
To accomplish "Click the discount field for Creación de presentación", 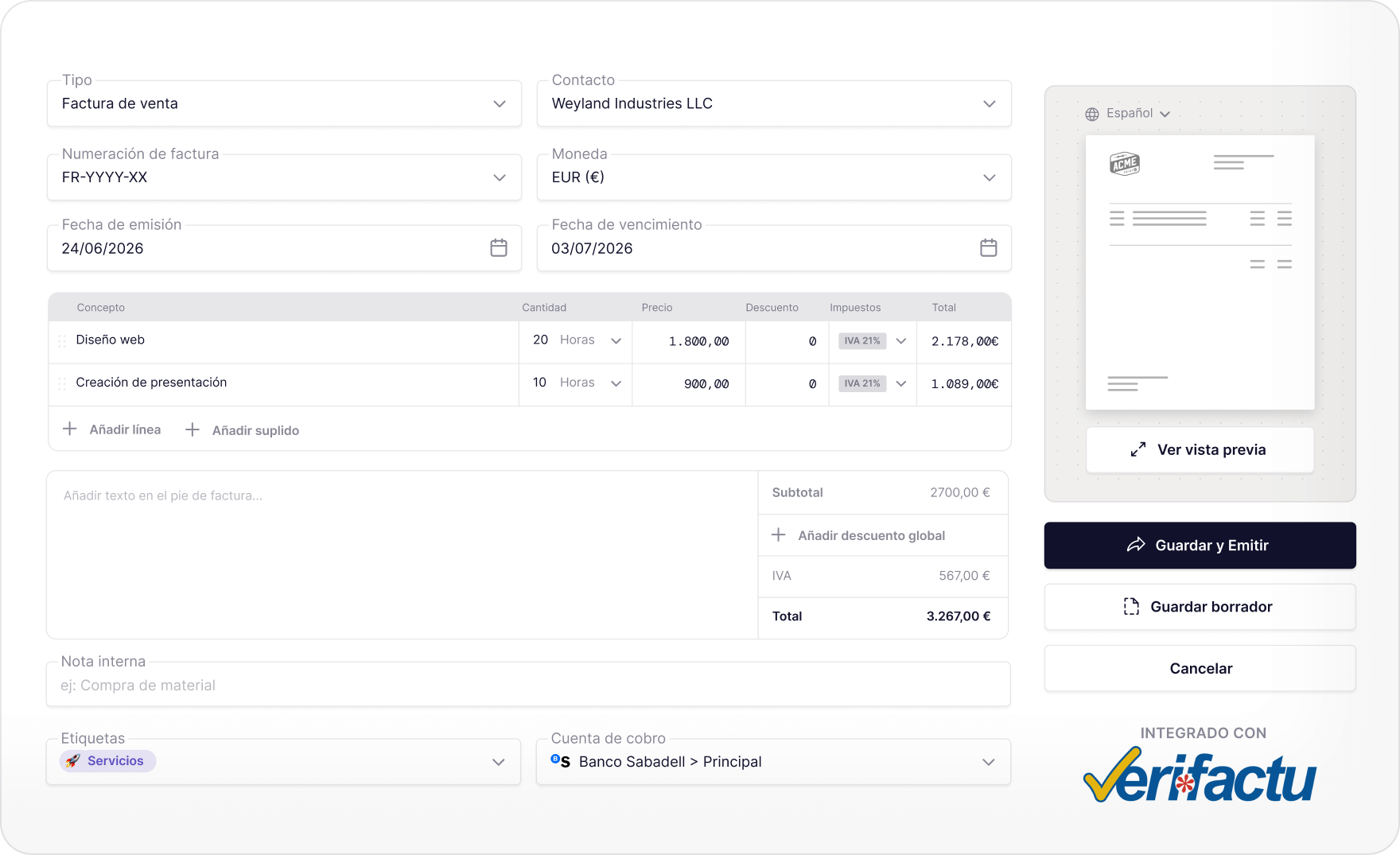I will tap(787, 384).
